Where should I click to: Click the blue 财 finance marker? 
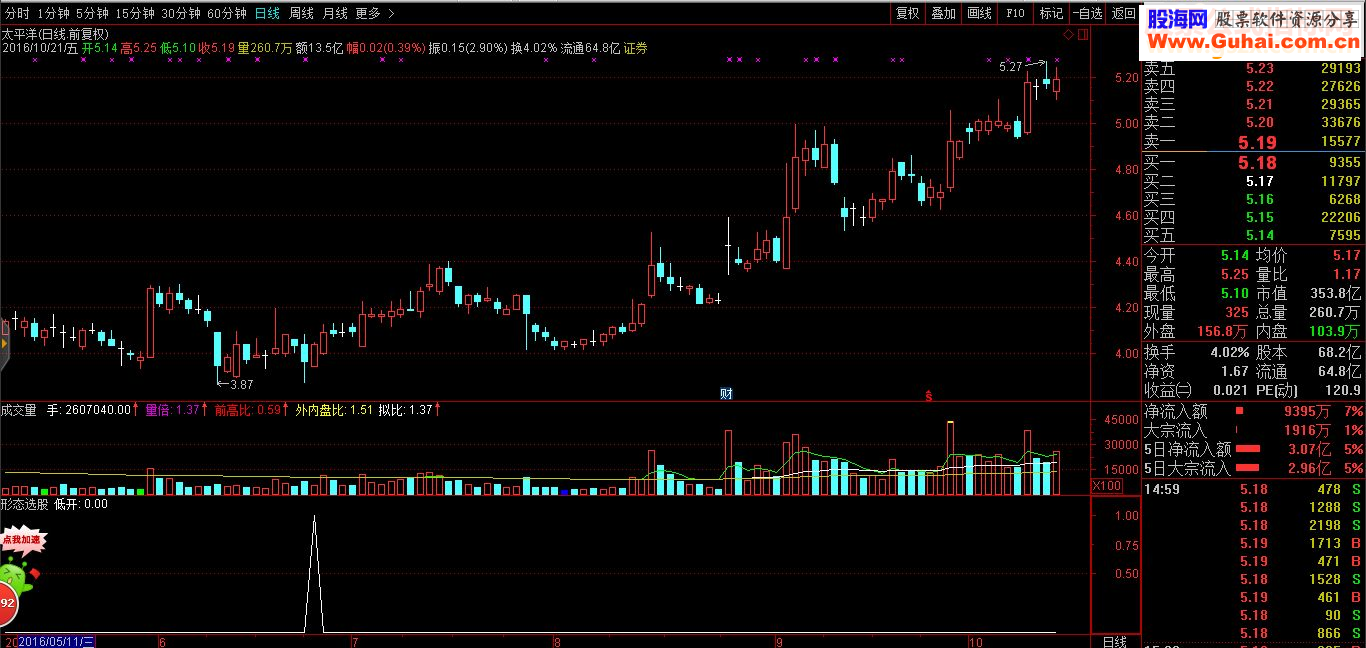click(726, 394)
